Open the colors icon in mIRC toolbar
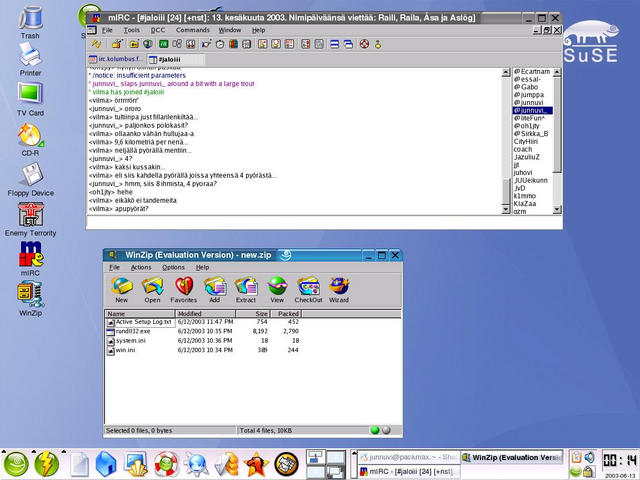Viewport: 640px width, 480px height. coord(233,44)
